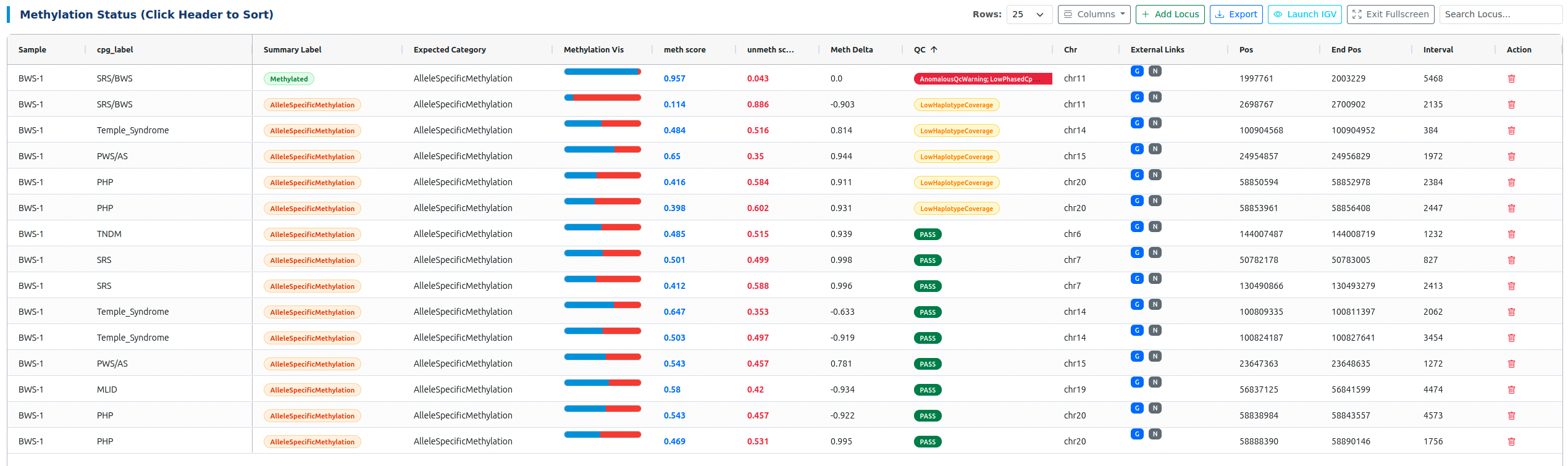Image resolution: width=1568 pixels, height=466 pixels.
Task: Click G link for PHP 58888390 row
Action: click(x=1137, y=434)
